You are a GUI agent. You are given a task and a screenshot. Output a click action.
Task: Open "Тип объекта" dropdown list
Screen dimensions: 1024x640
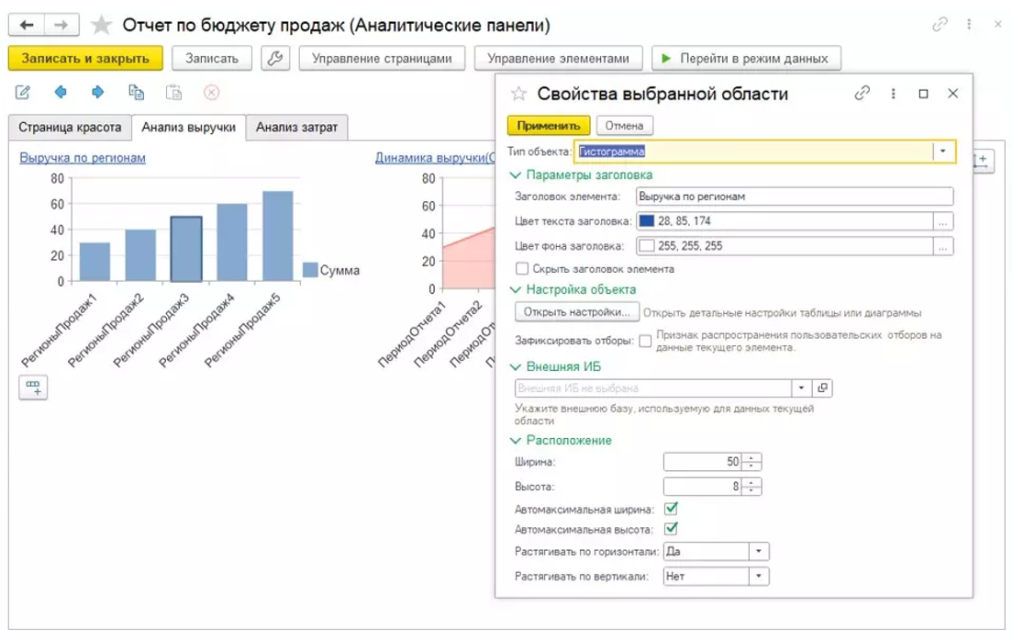(943, 151)
